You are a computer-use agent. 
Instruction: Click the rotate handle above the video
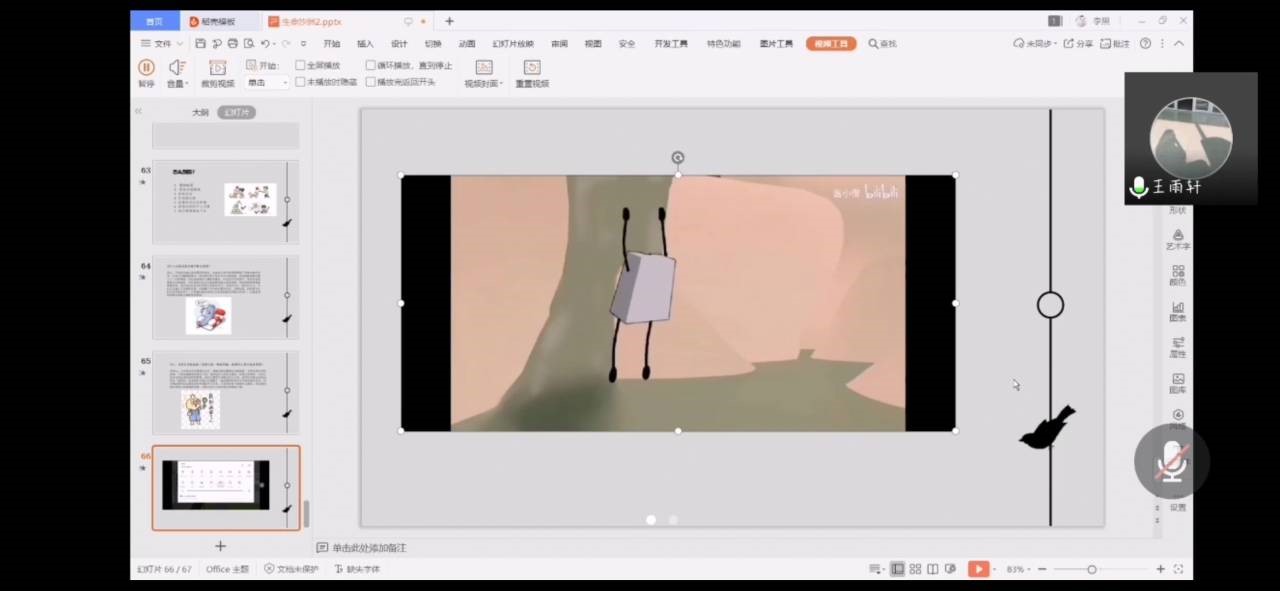(x=678, y=158)
